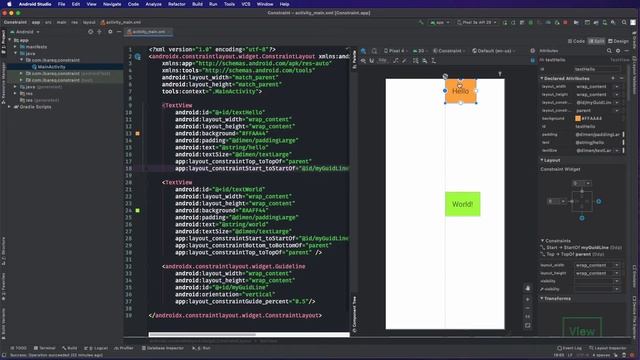Click the green color gutter marker
This screenshot has width=640, height=360.
(x=138, y=211)
